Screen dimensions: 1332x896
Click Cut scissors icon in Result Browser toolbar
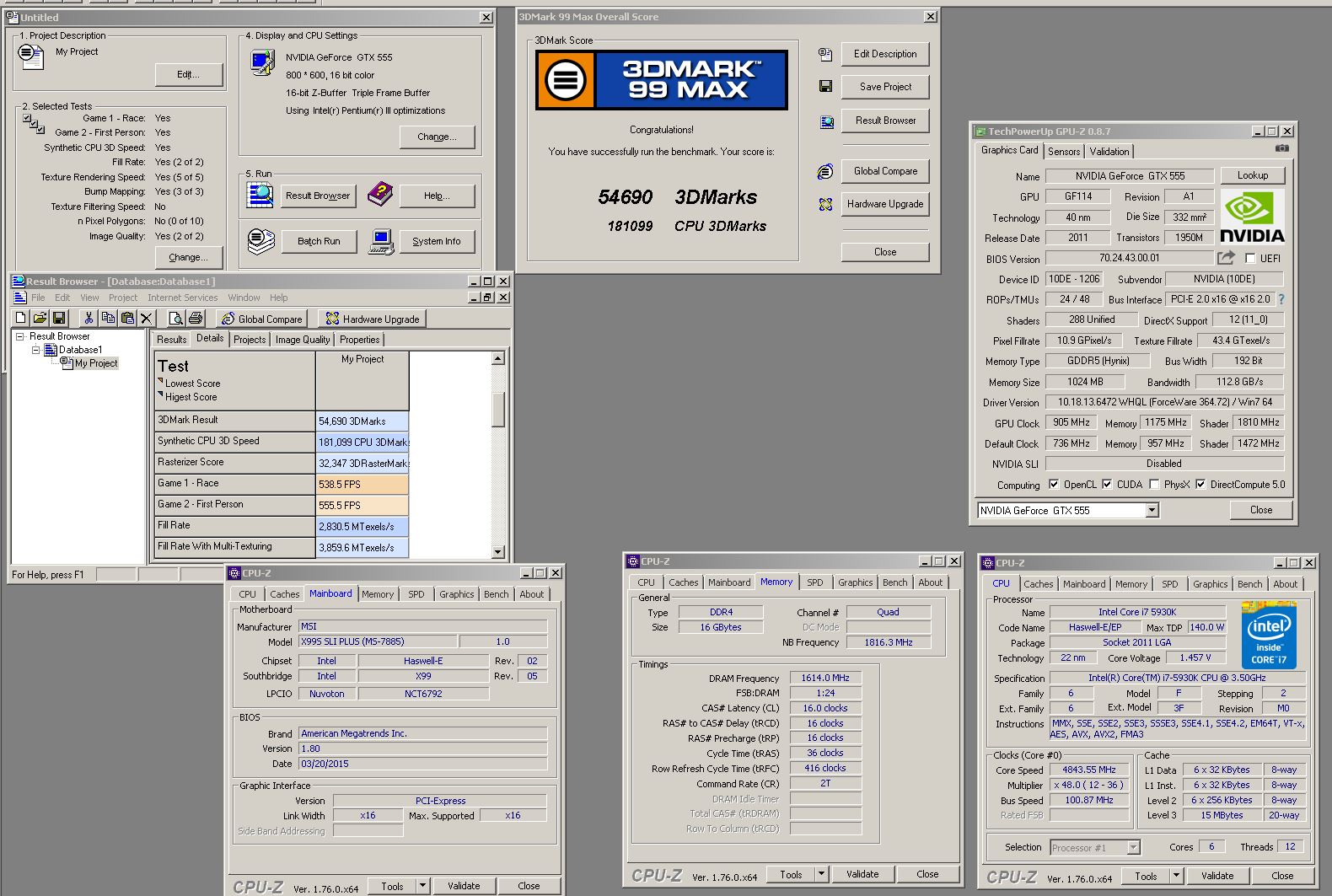point(89,318)
